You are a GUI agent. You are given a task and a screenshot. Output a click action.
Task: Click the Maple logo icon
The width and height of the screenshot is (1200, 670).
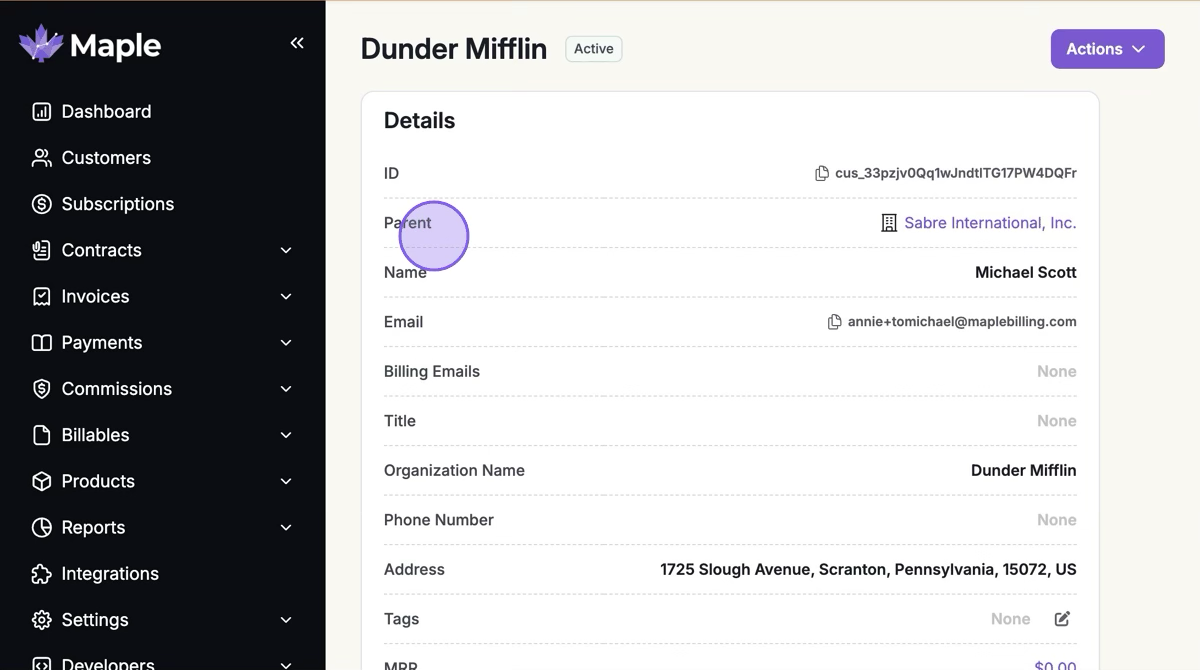click(x=41, y=45)
